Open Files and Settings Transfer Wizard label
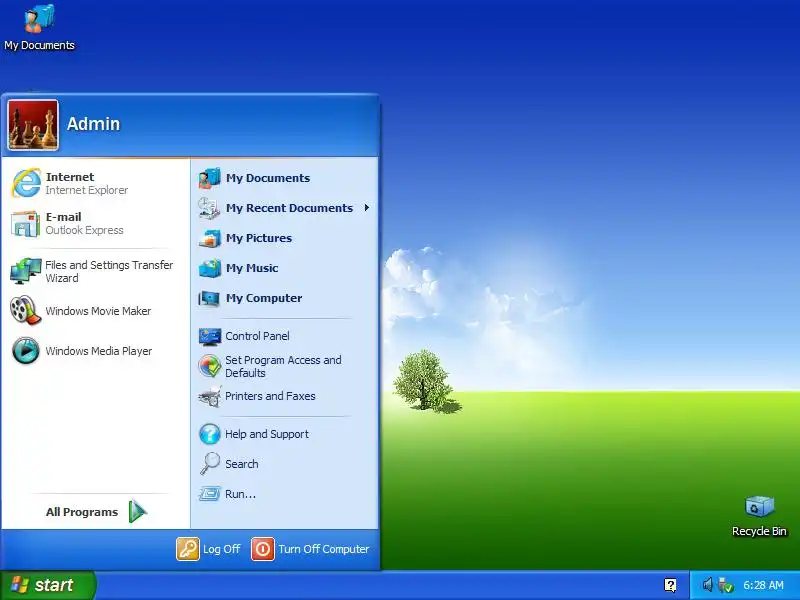 [x=109, y=271]
